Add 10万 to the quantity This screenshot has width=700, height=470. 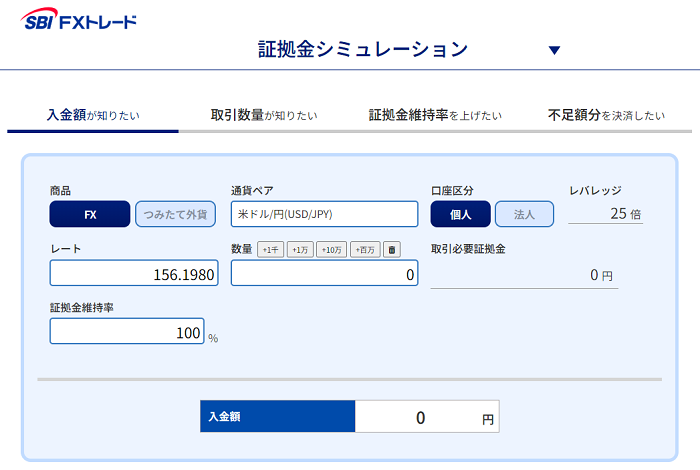coord(332,250)
